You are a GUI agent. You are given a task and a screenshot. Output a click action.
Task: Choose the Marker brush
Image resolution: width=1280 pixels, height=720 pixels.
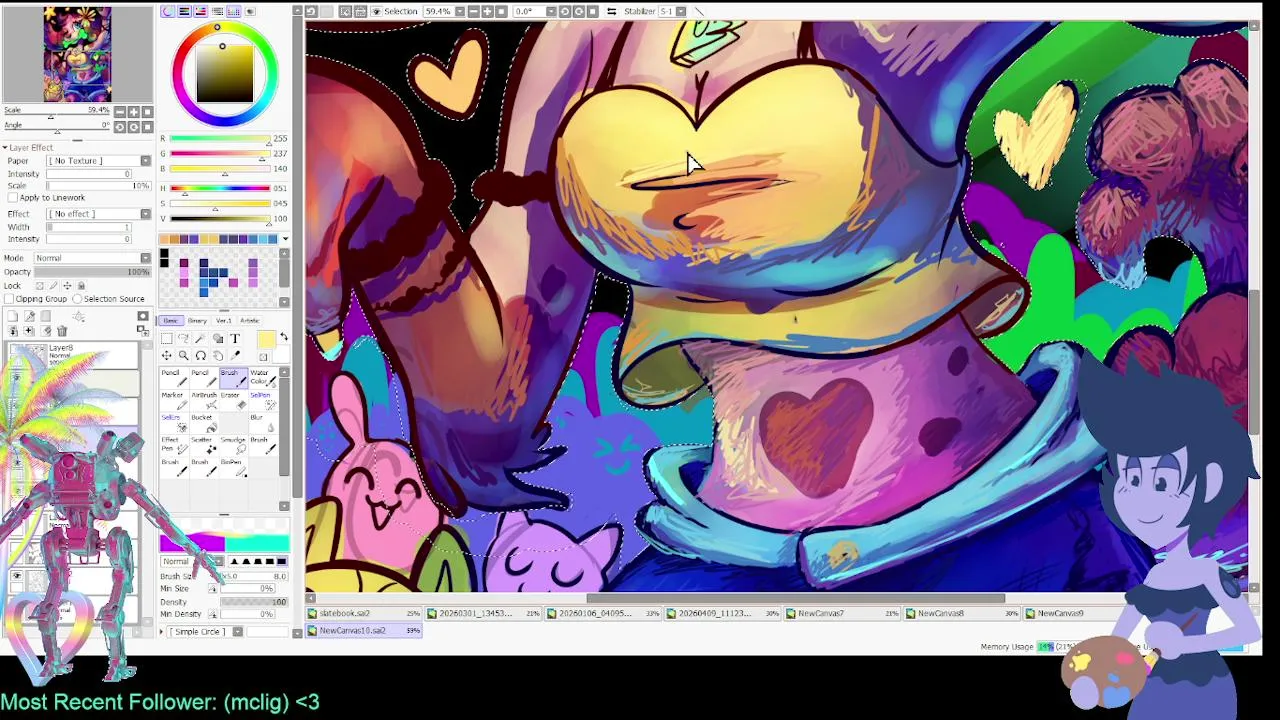[174, 401]
